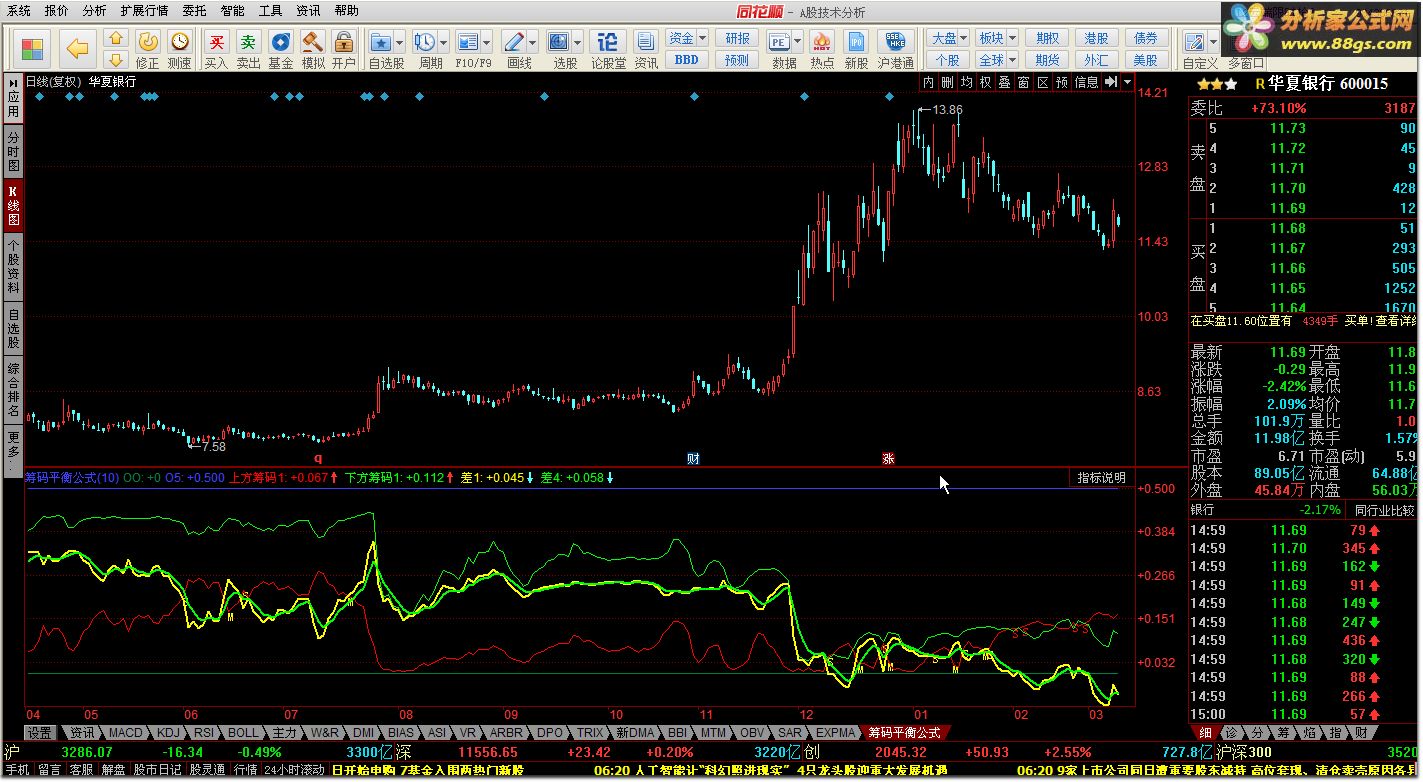Toggle the 内 chart overlay button
This screenshot has width=1423, height=782.
click(929, 82)
